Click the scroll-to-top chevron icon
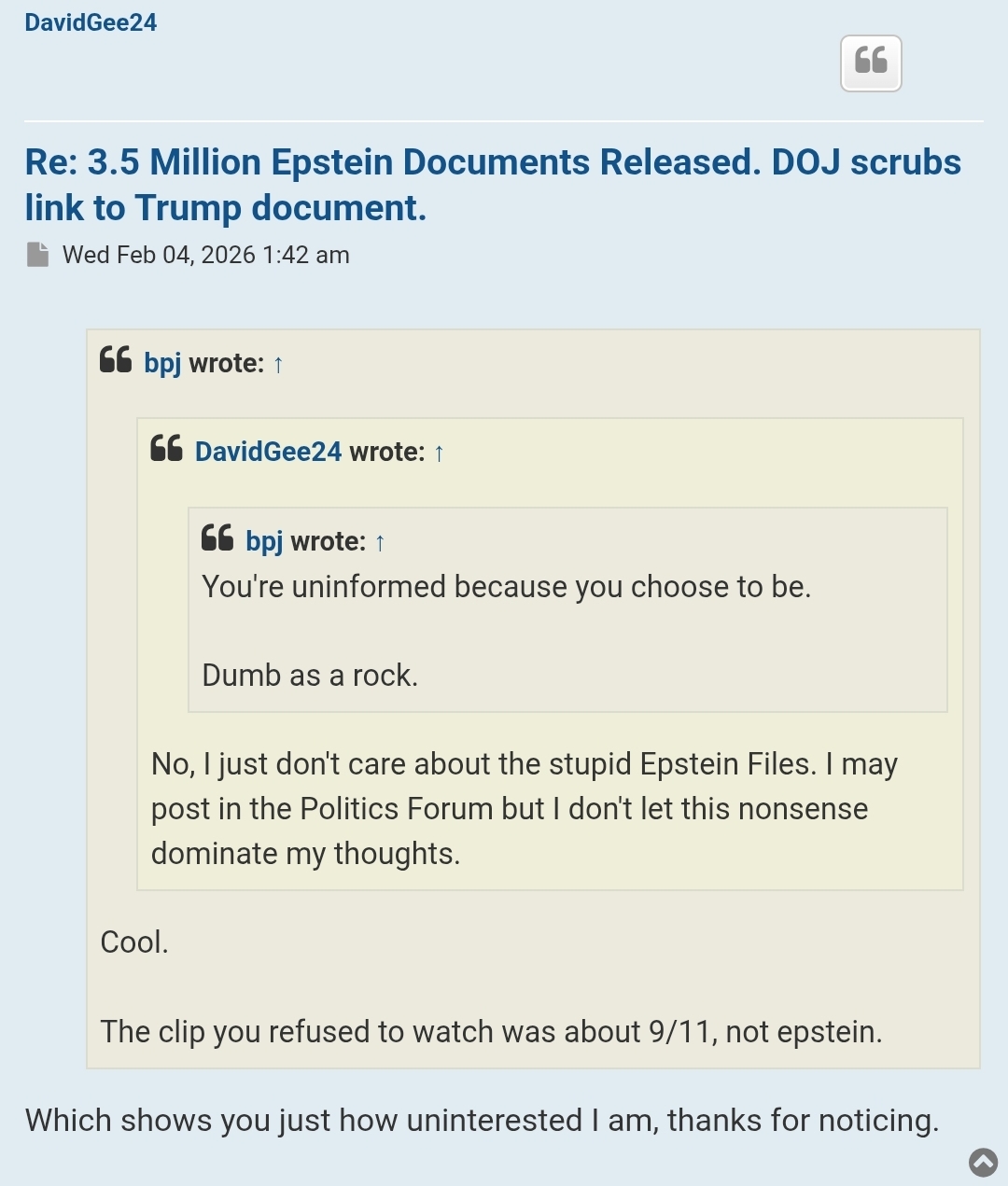The height and width of the screenshot is (1186, 1008). (983, 1162)
